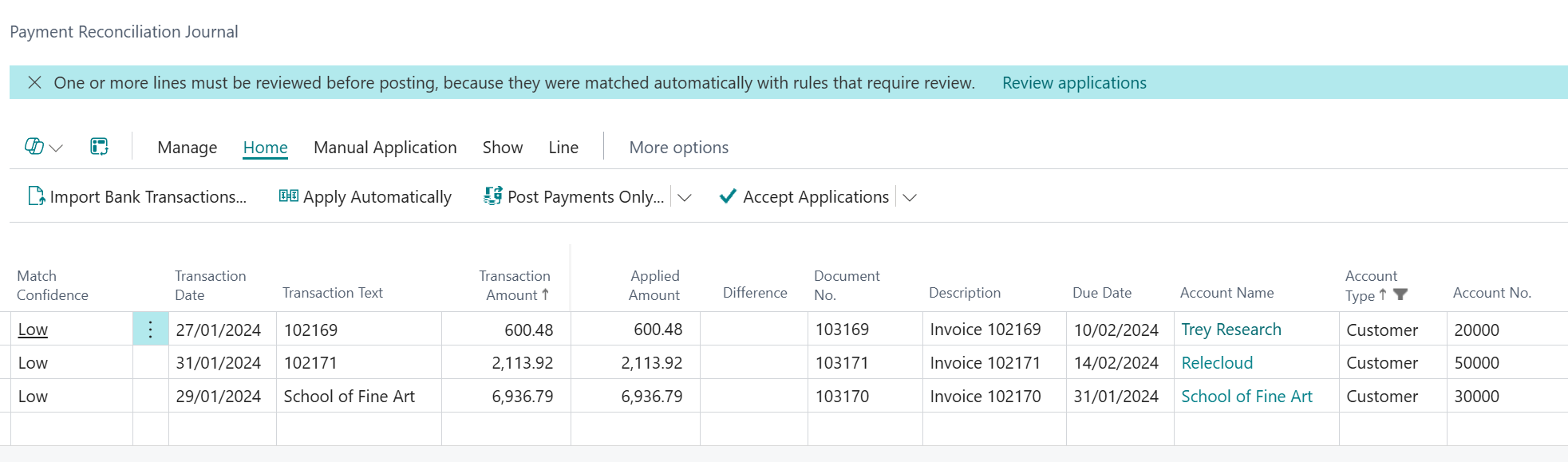Open the Line menu

tap(563, 148)
